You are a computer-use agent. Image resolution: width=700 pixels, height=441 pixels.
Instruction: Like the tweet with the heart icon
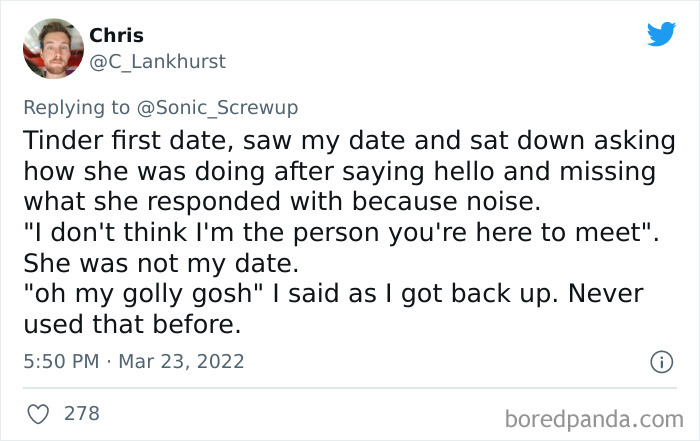click(x=40, y=412)
